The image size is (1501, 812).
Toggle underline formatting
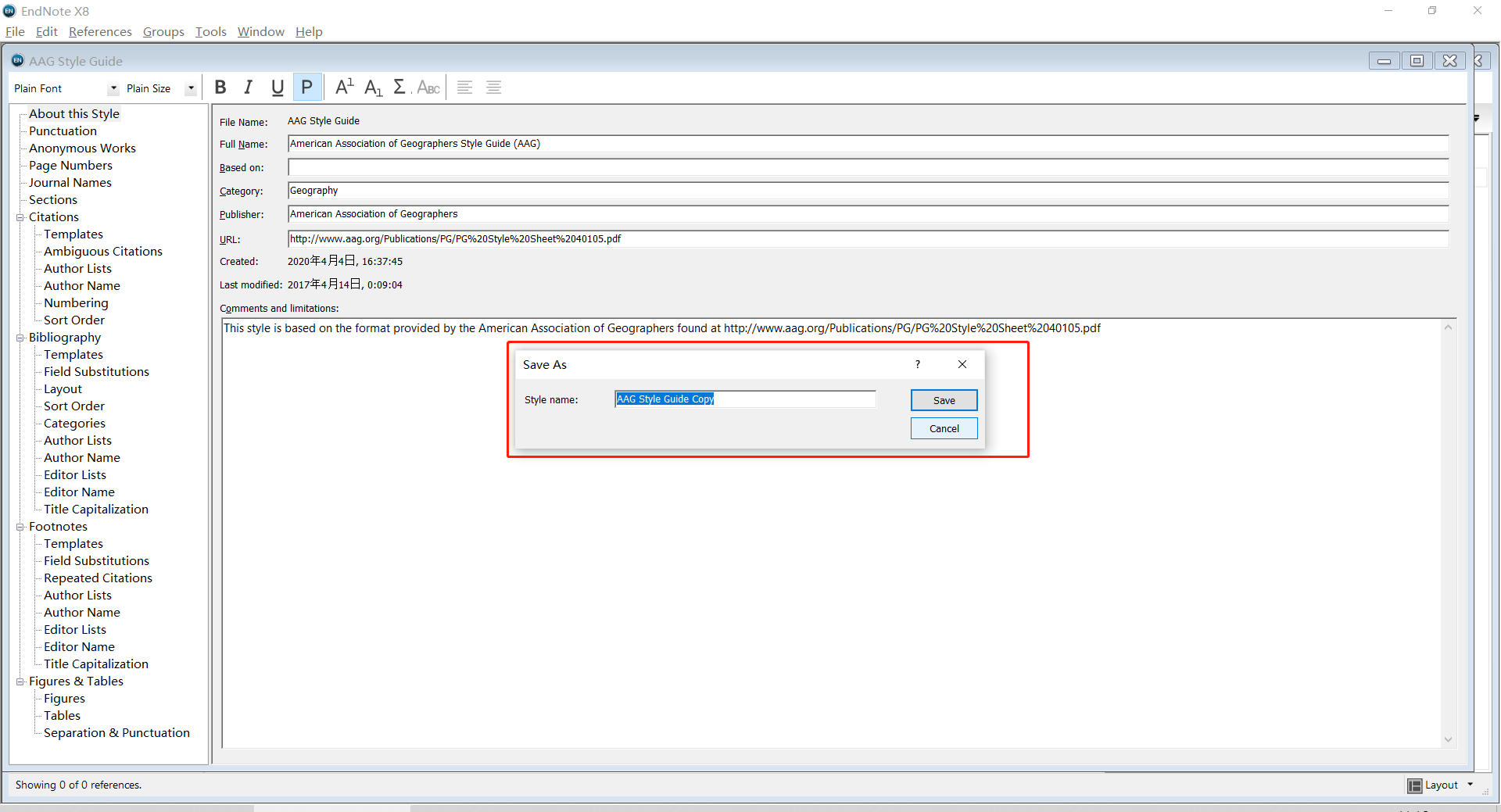point(278,88)
